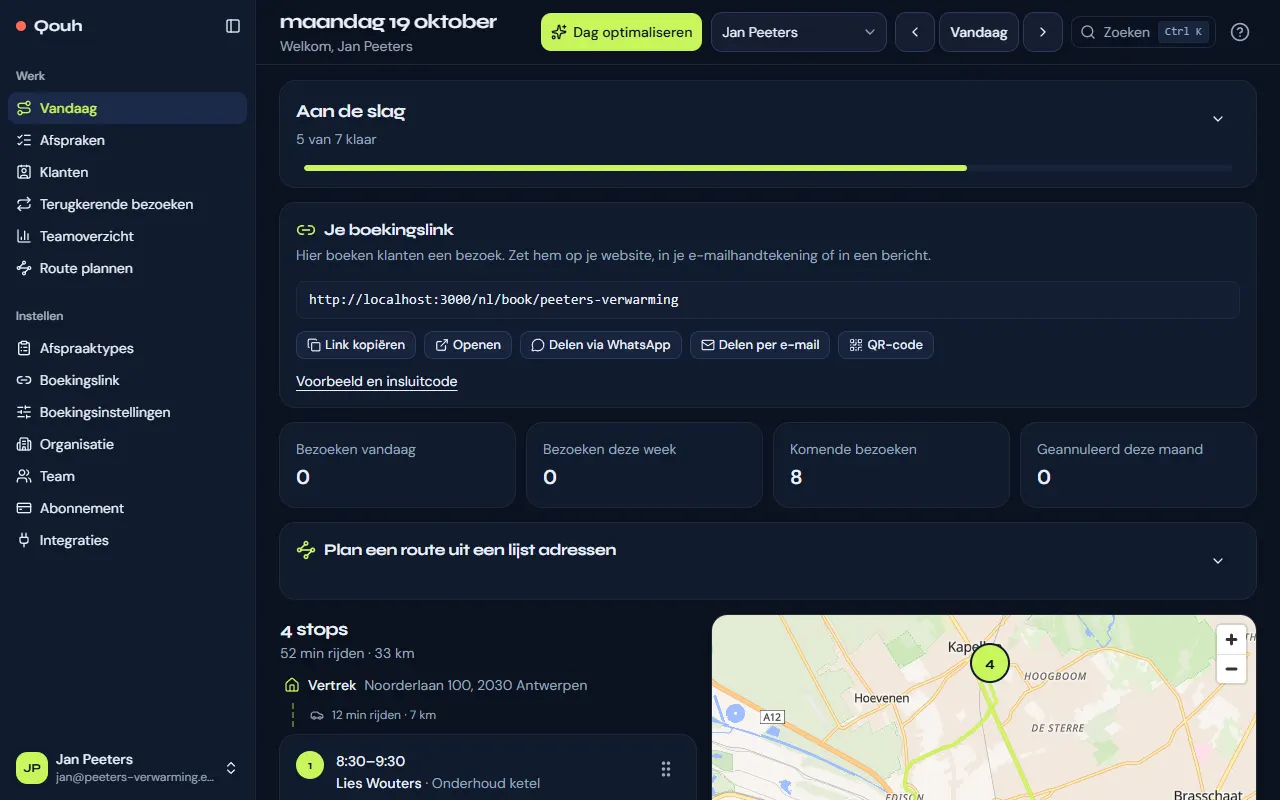Click the JP avatar
Viewport: 1280px width, 800px height.
pos(32,768)
